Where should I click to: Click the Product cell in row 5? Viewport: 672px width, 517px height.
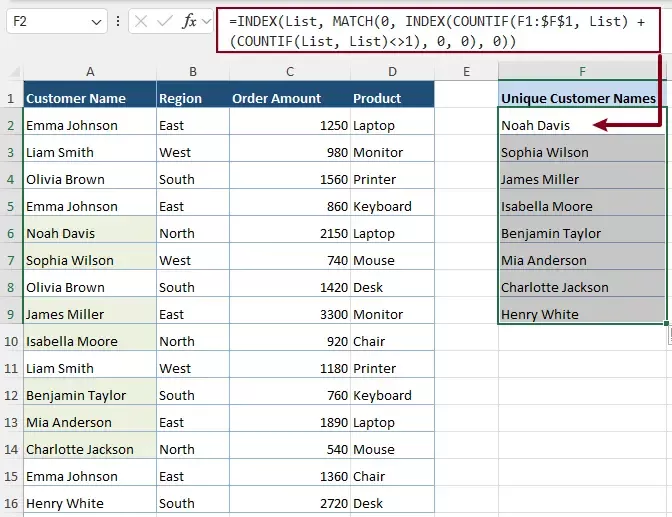tap(393, 202)
